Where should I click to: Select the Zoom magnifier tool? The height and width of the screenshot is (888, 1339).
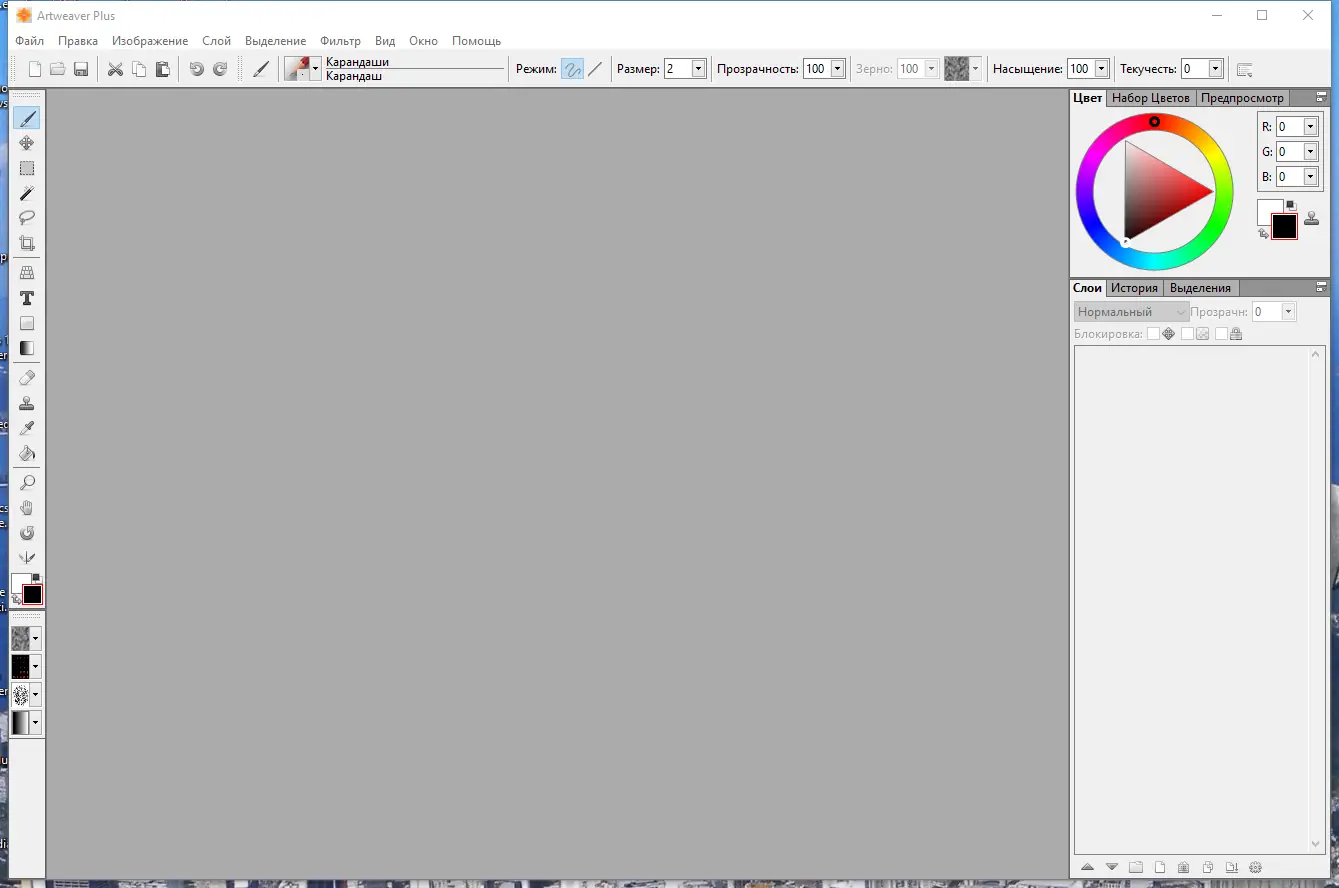27,483
